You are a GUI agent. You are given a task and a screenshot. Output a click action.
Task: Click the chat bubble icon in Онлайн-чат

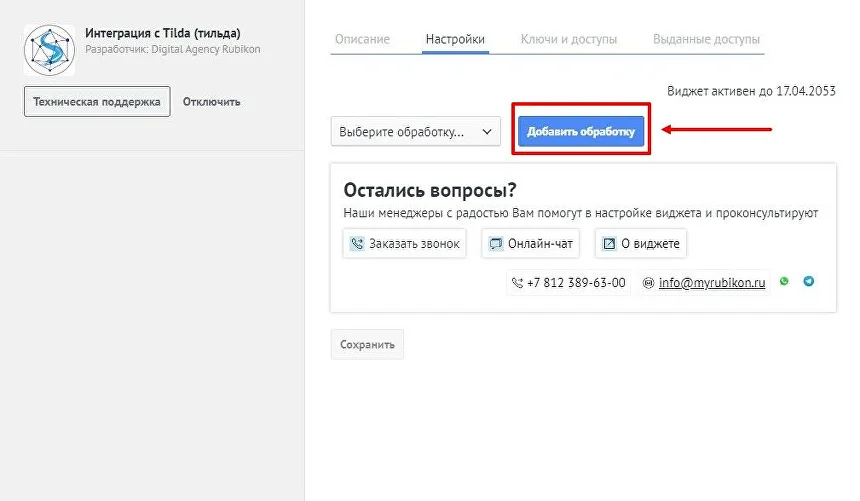point(496,244)
